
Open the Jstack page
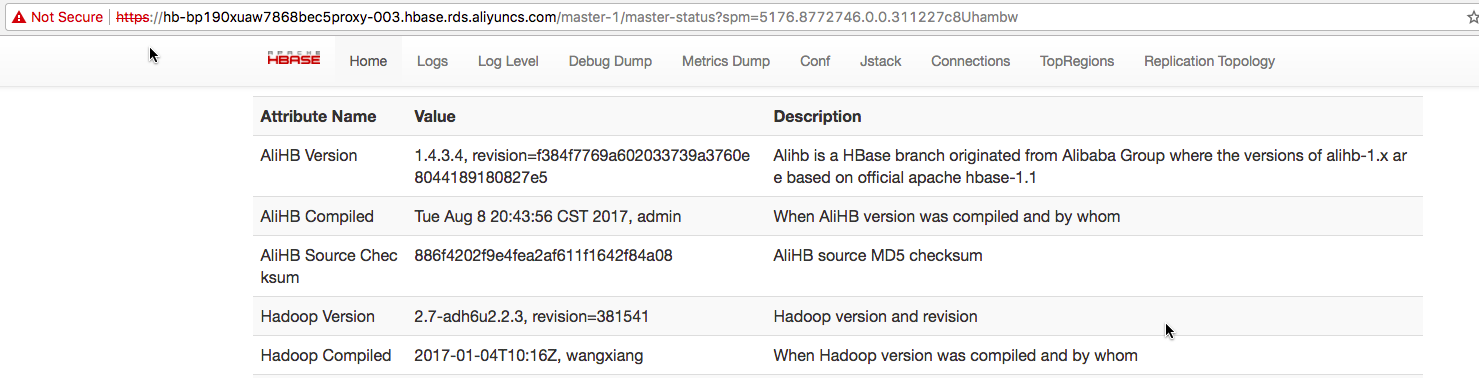(880, 61)
